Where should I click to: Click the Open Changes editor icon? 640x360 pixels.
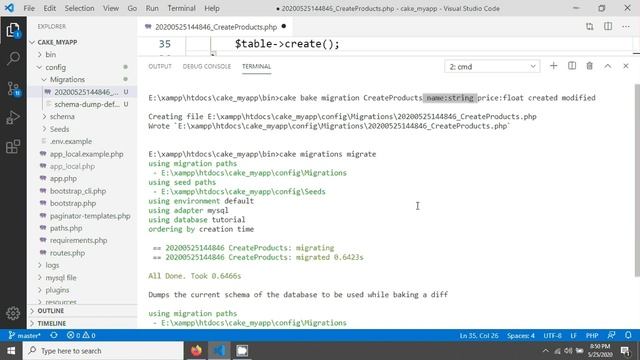point(589,27)
